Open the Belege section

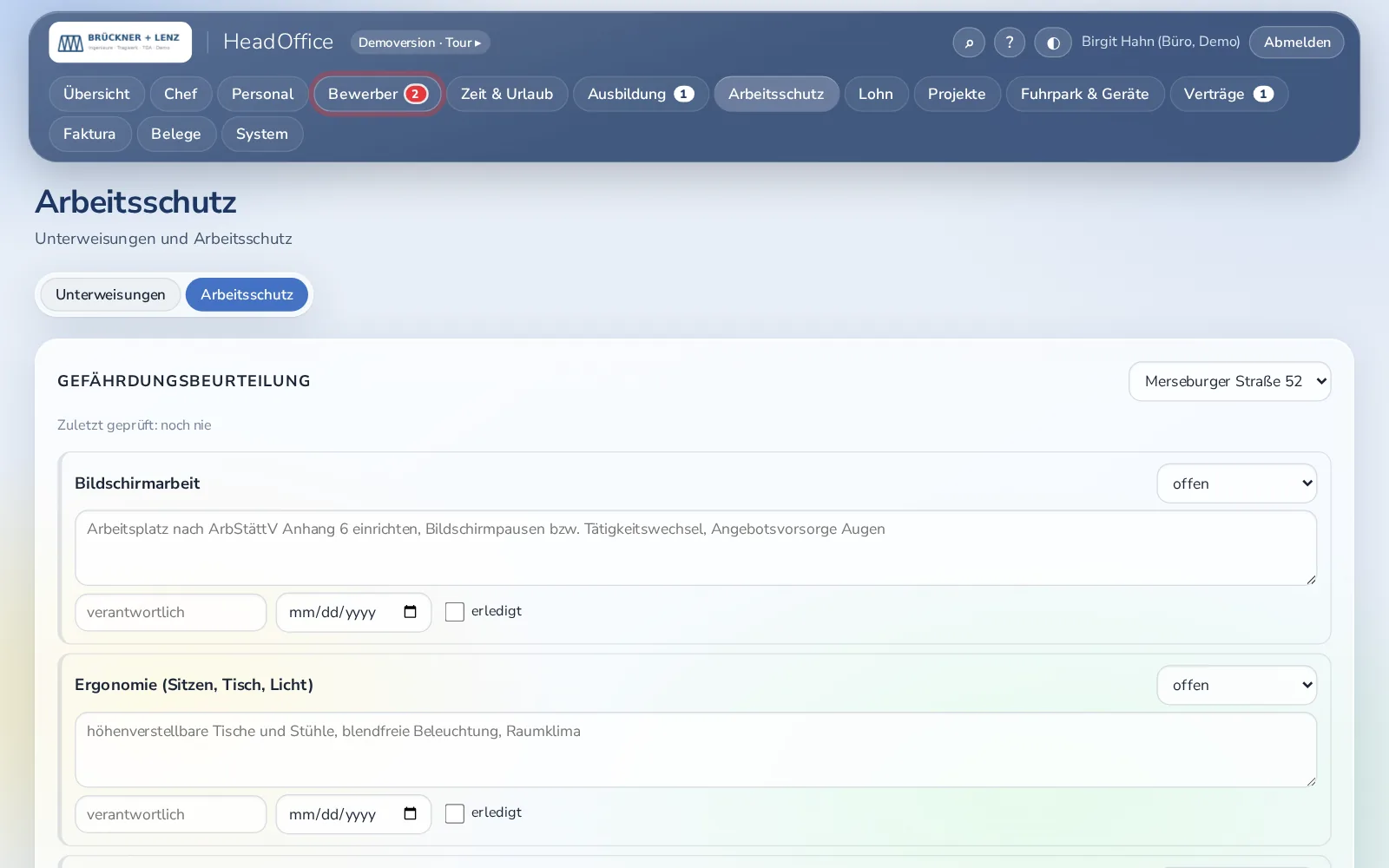[x=176, y=134]
